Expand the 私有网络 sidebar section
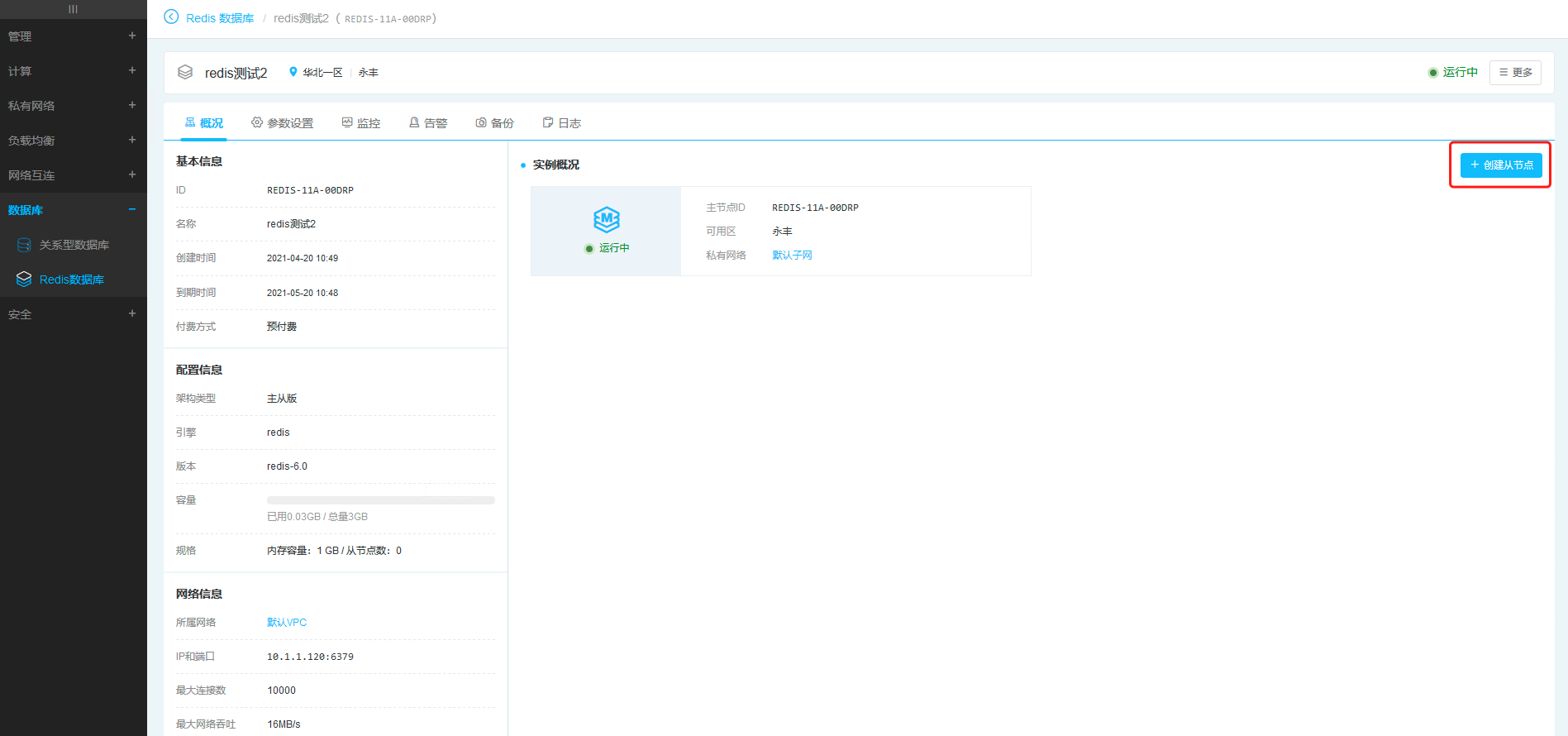 coord(132,105)
